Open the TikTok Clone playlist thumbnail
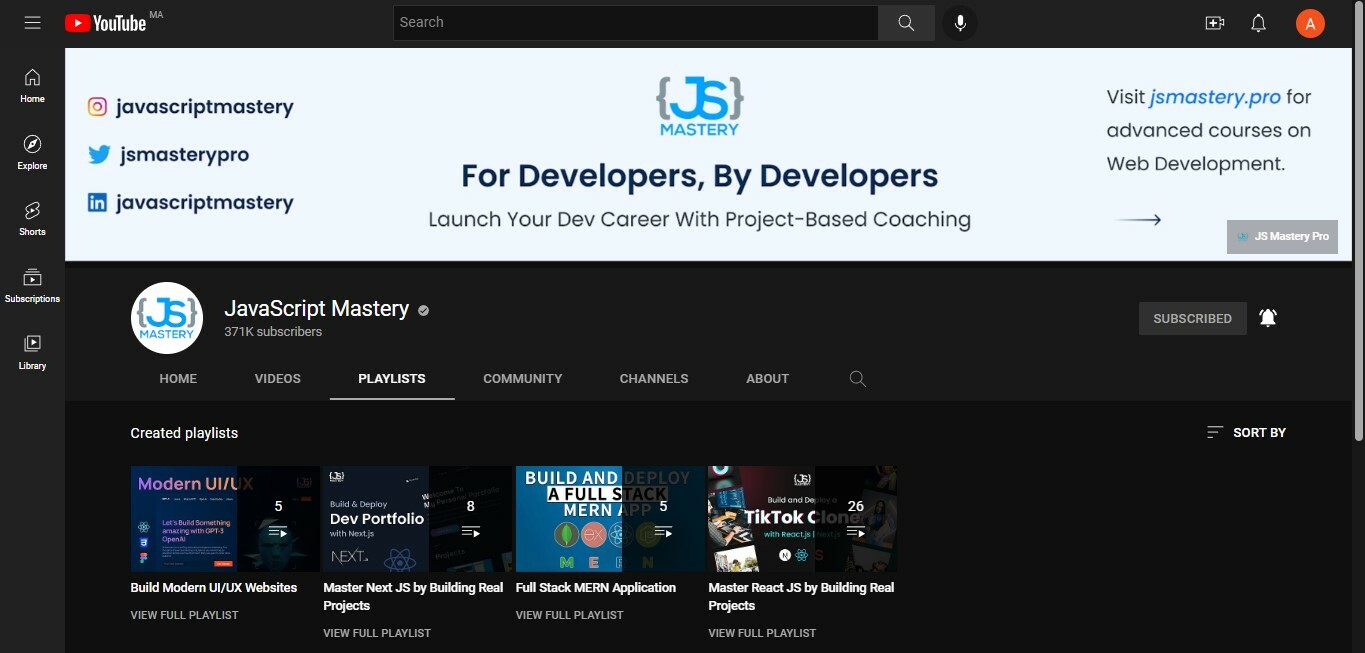Image resolution: width=1365 pixels, height=653 pixels. 802,519
